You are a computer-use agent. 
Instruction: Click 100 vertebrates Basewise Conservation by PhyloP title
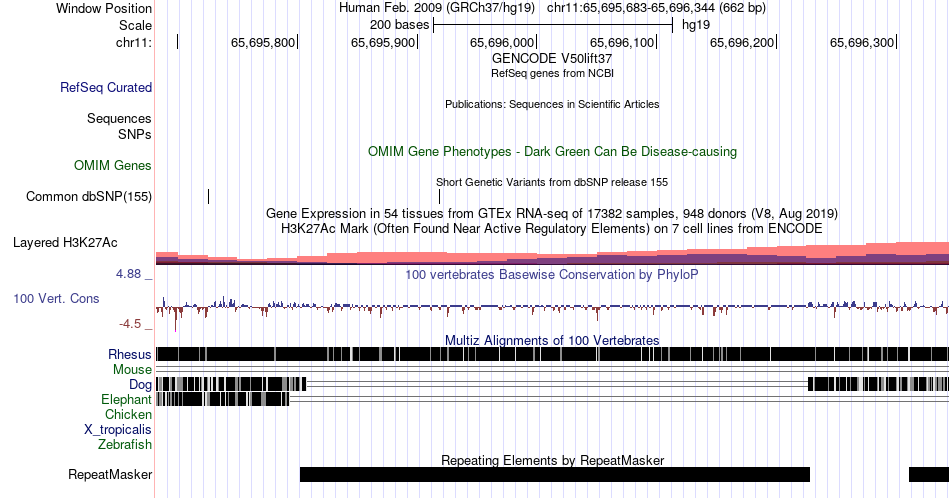[x=552, y=274]
